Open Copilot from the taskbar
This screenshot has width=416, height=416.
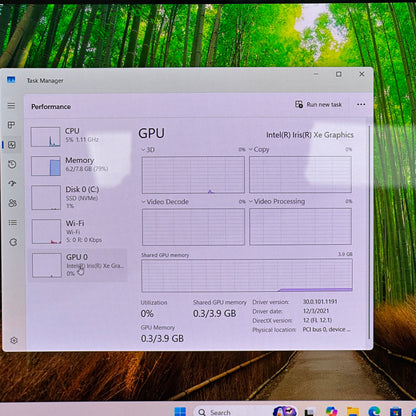331,412
